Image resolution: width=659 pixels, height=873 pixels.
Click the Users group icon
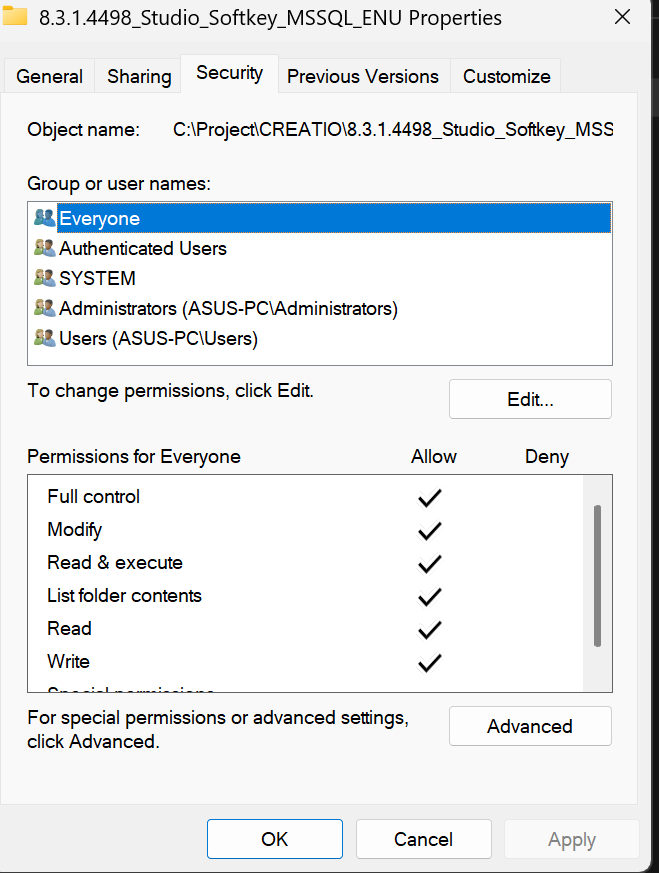tap(44, 338)
